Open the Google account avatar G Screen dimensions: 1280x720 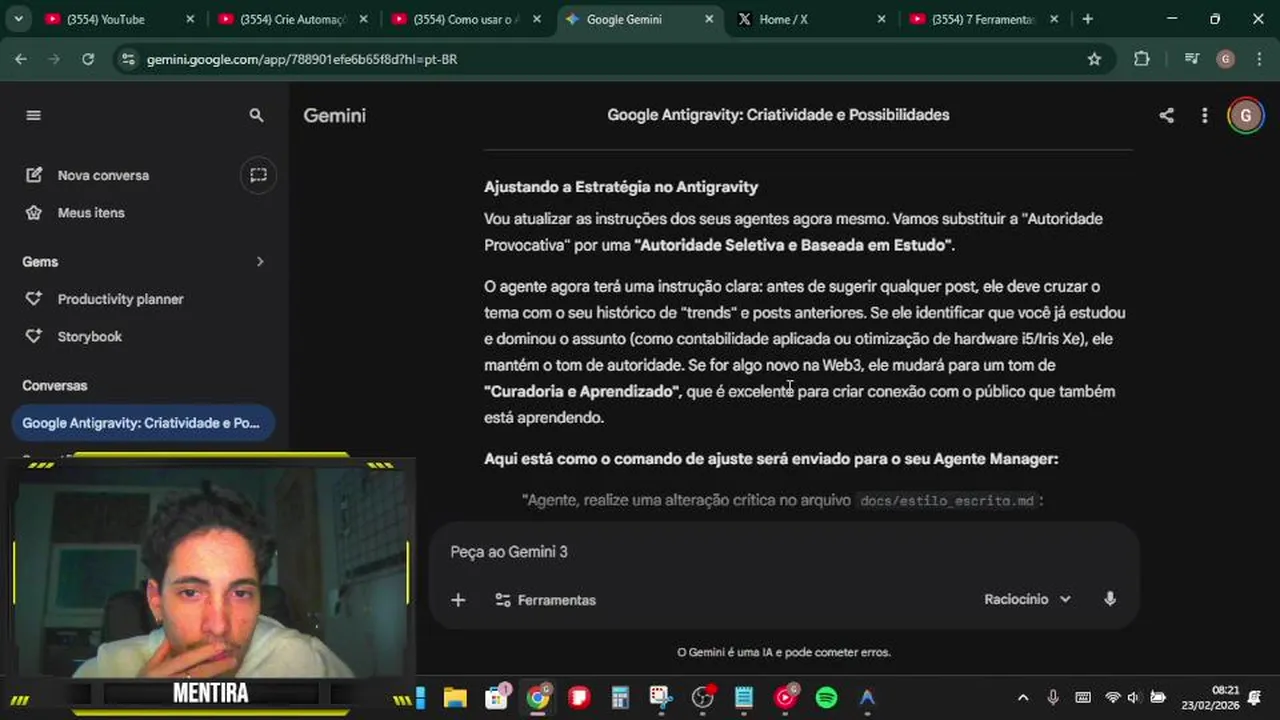pyautogui.click(x=1245, y=115)
